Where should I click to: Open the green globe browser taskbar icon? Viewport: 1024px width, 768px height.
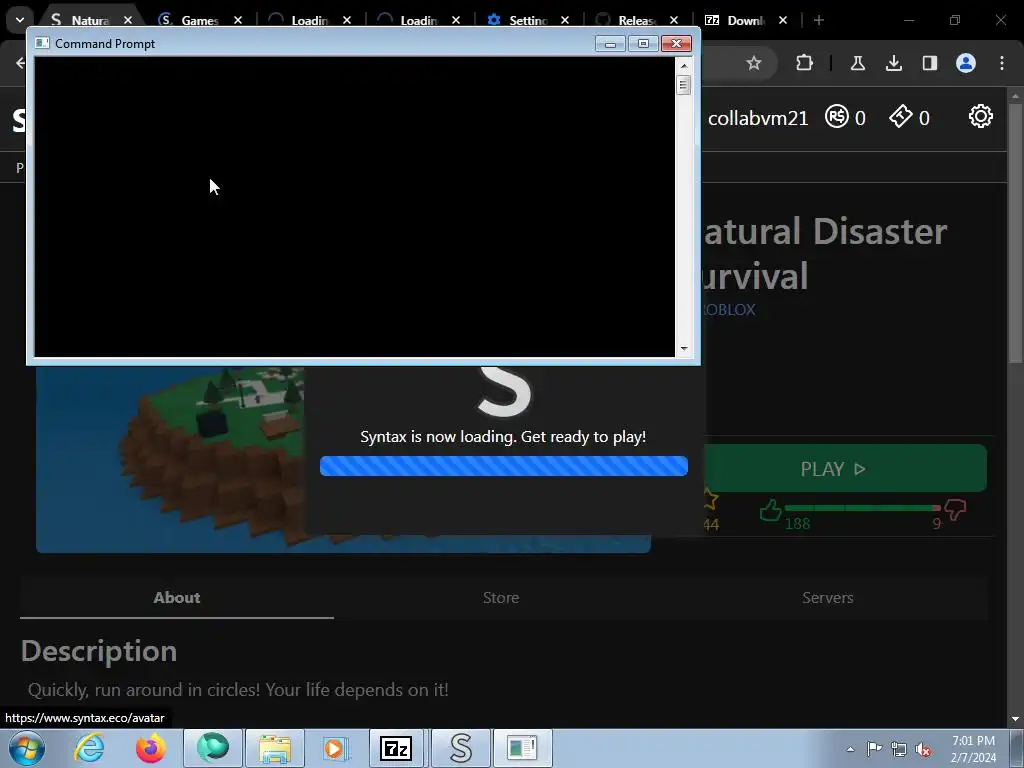[212, 748]
